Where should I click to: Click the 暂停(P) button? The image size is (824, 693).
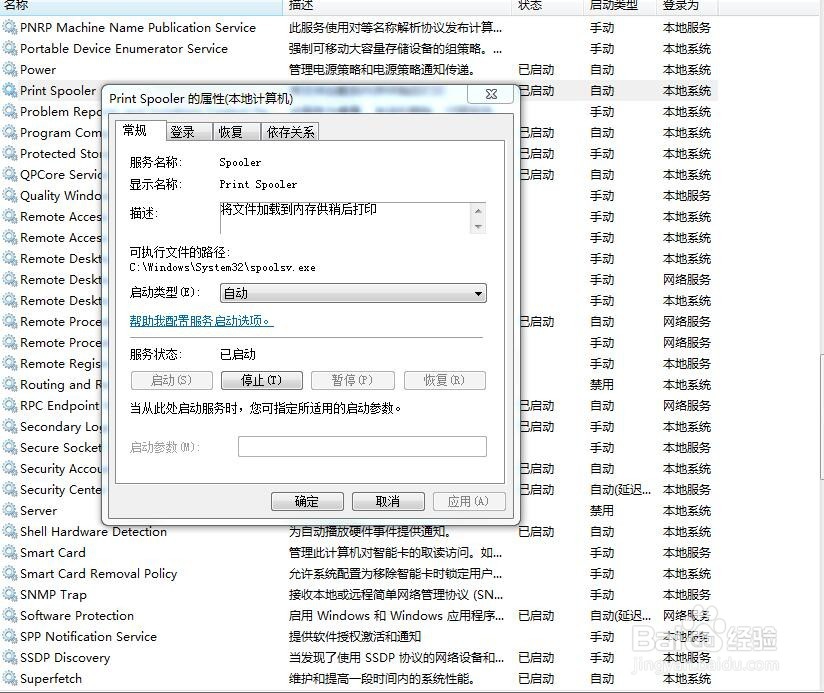click(352, 380)
